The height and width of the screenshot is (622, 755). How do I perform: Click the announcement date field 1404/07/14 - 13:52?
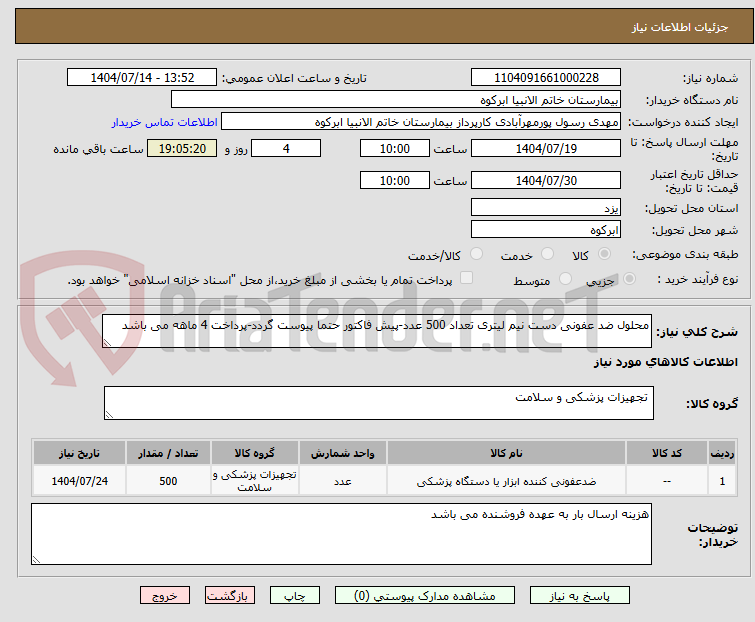142,78
